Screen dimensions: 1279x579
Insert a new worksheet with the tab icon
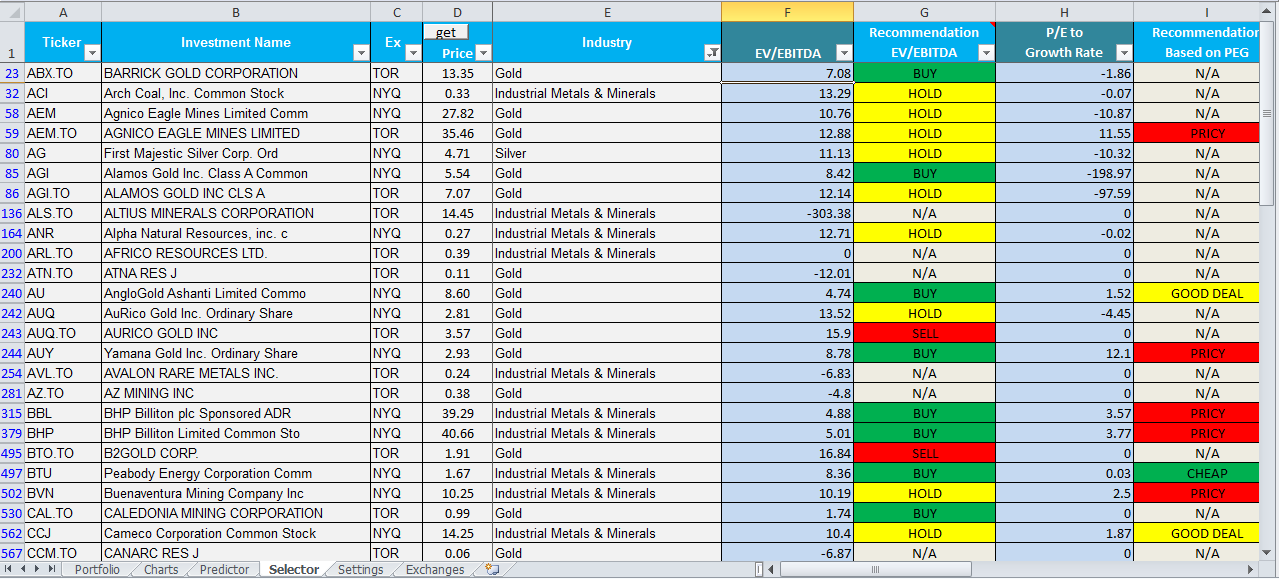point(492,570)
